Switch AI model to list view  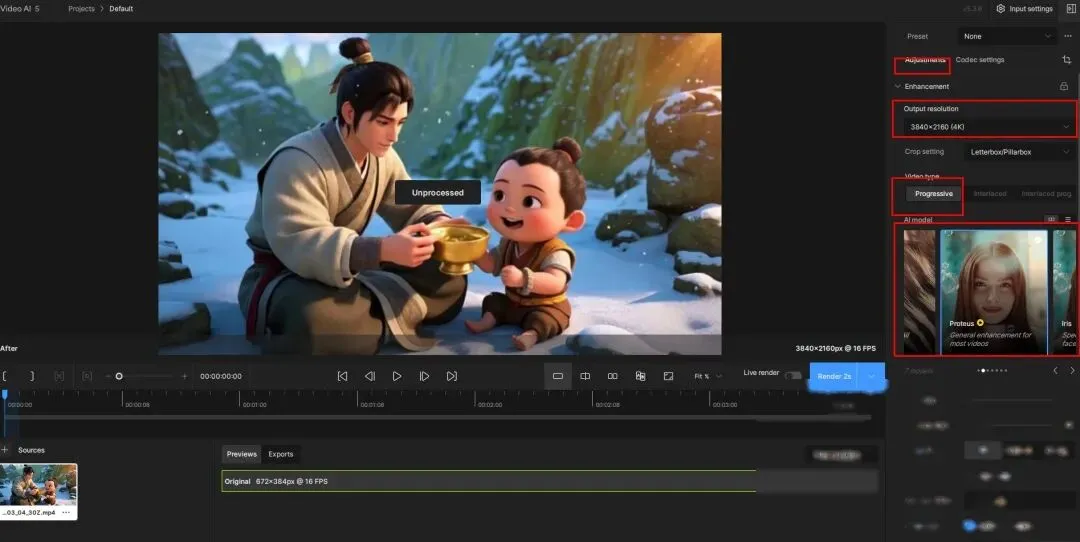pos(1068,219)
